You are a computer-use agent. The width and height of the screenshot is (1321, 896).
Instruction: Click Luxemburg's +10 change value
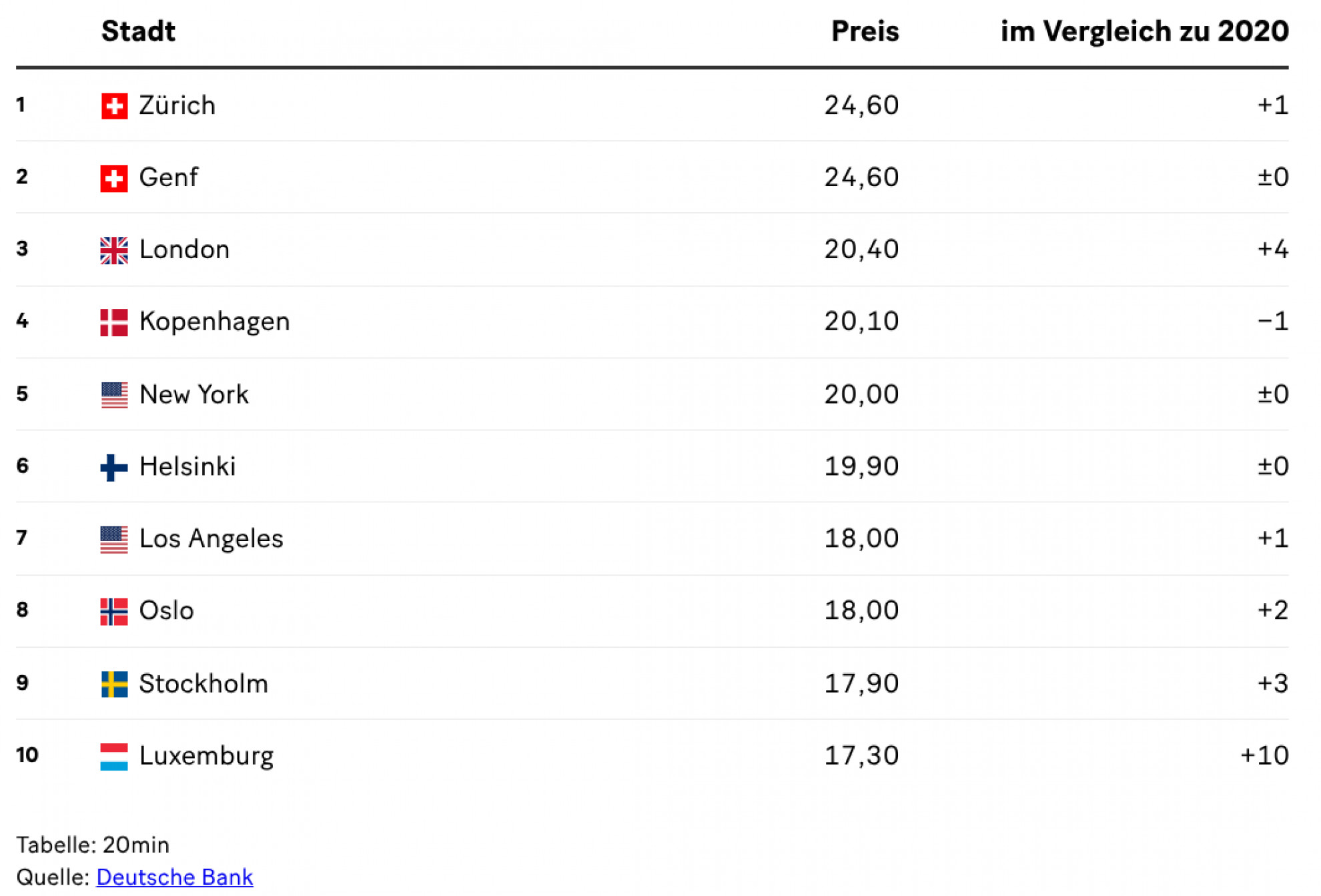1264,755
